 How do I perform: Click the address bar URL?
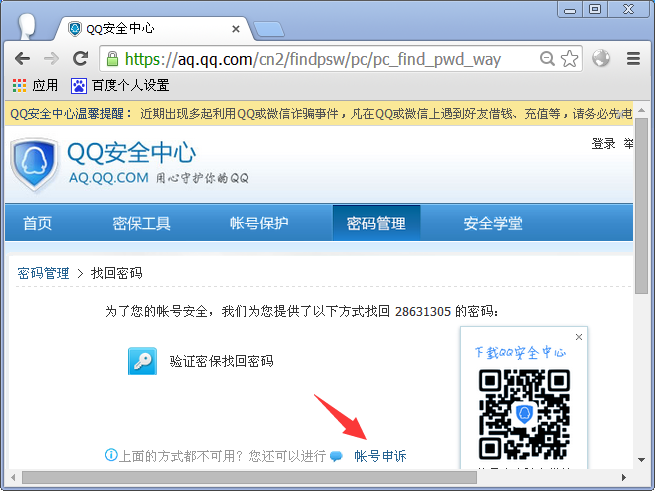point(312,59)
